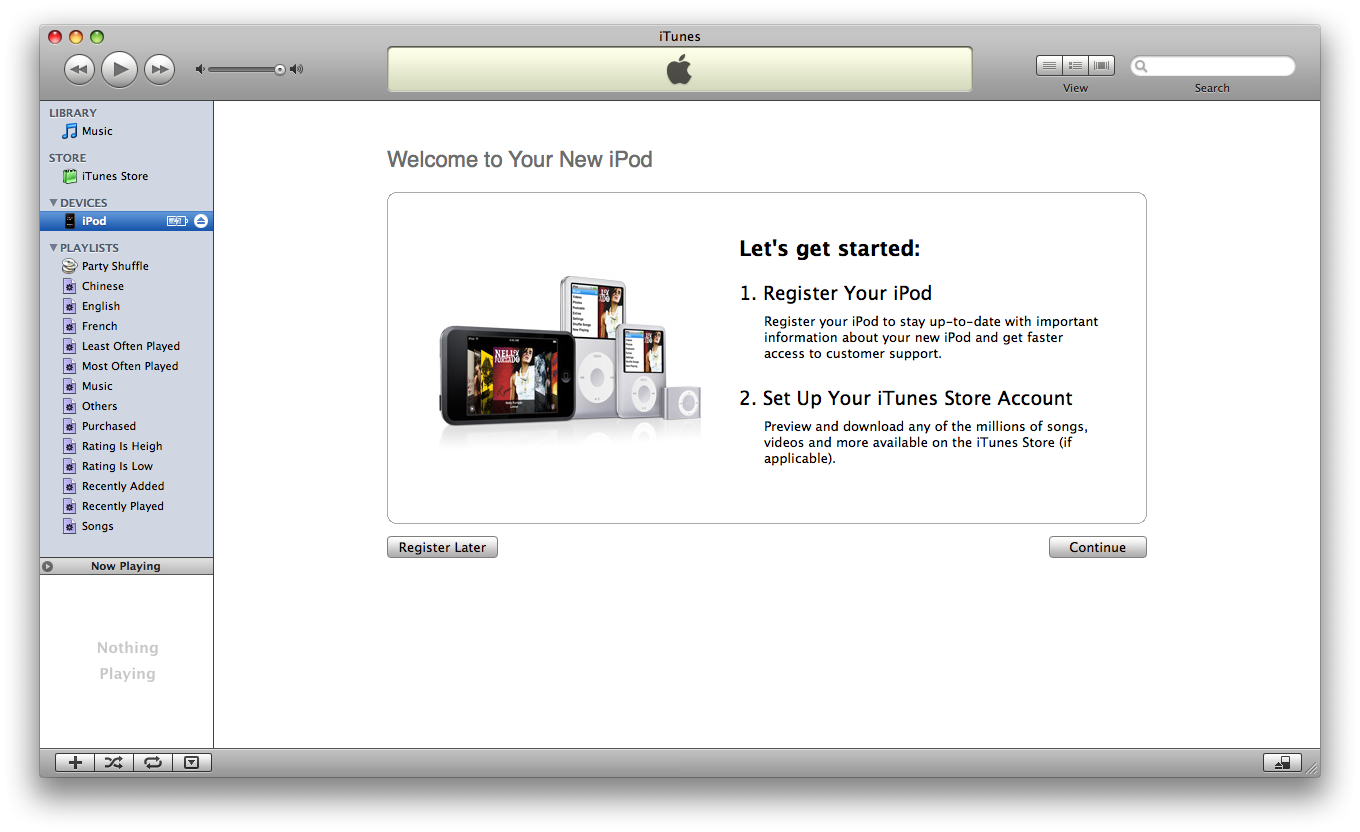This screenshot has height=832, width=1360.
Task: Click the speaker selection button in the window's lower corner
Action: (x=1283, y=762)
